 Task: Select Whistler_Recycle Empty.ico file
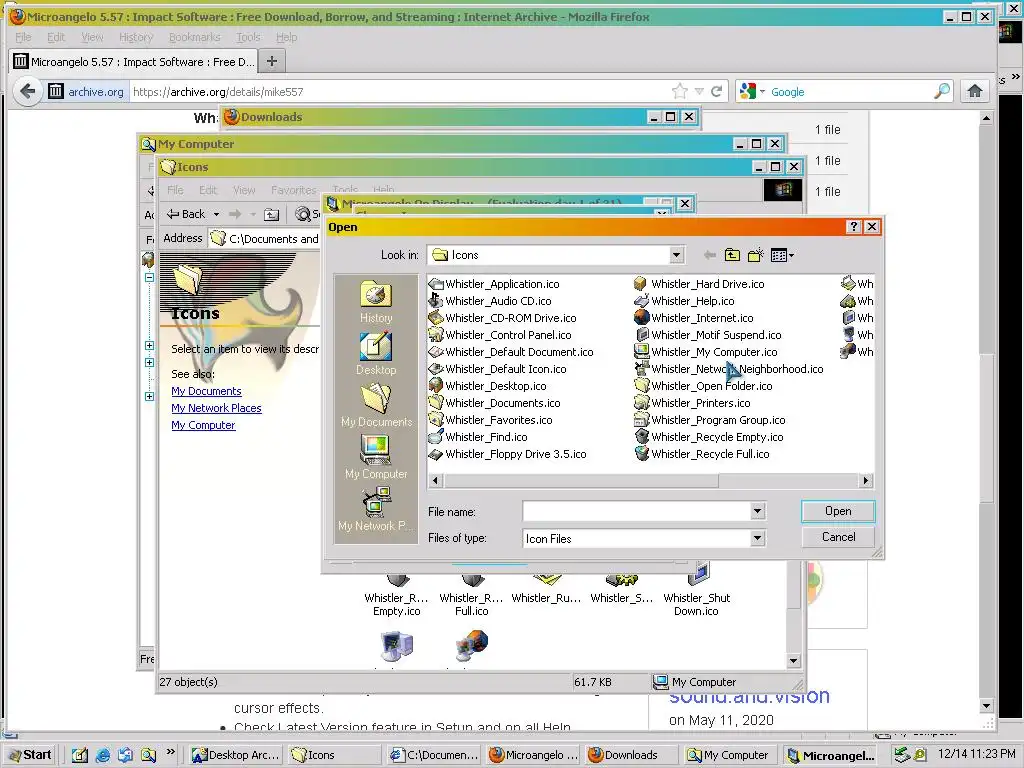(x=709, y=437)
